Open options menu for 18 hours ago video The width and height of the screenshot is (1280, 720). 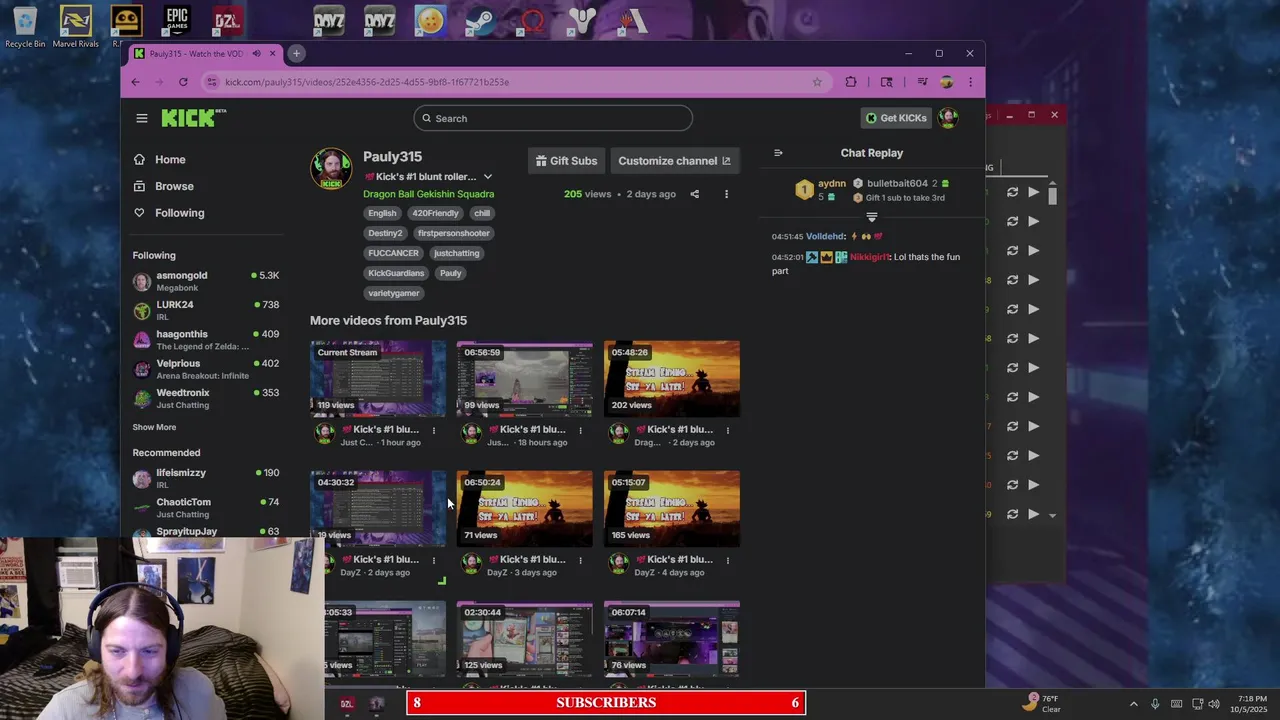click(581, 430)
